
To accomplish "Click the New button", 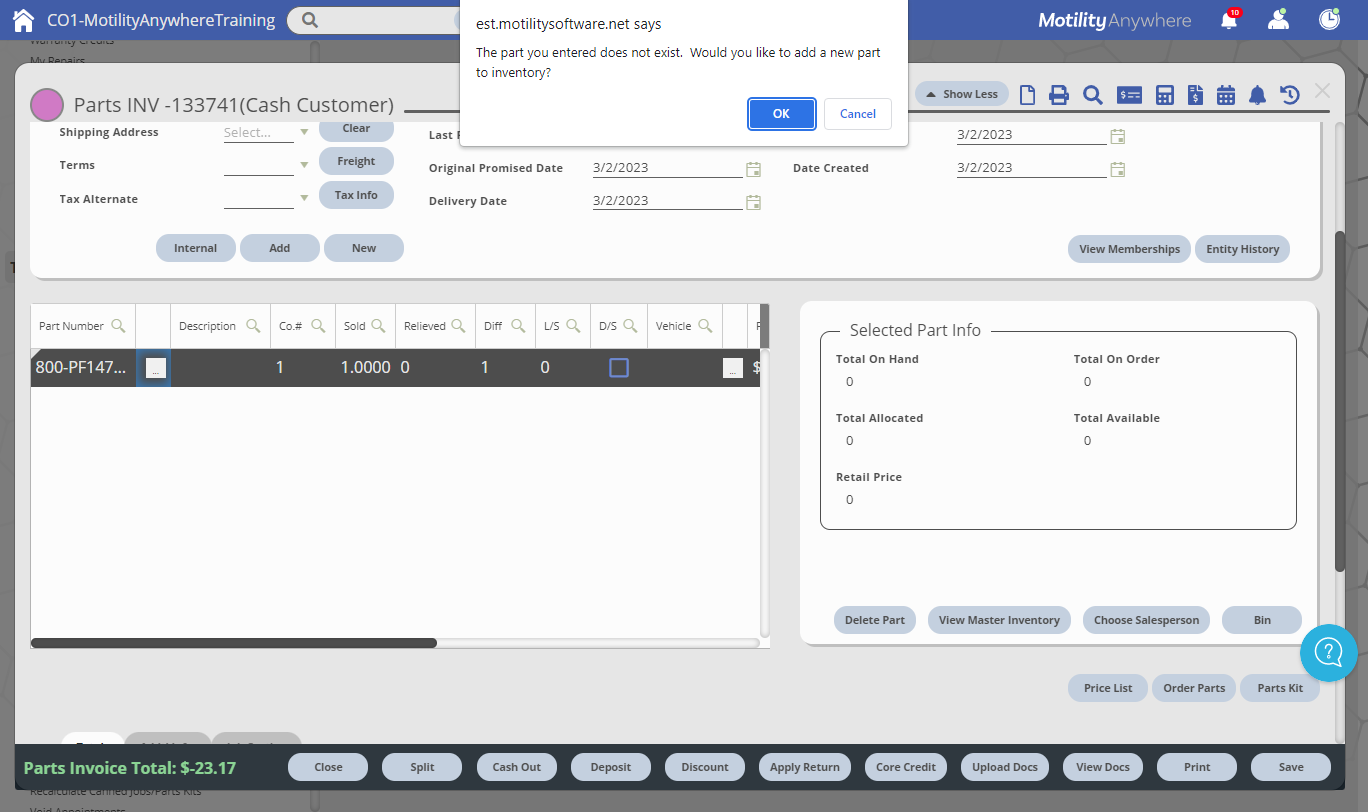I will (x=364, y=248).
